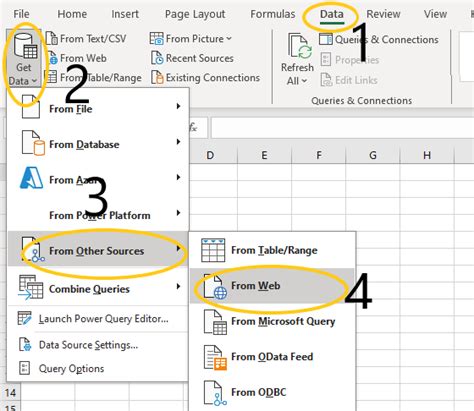Viewport: 474px width, 411px height.
Task: Open the From Picture dropdown arrow
Action: pyautogui.click(x=229, y=39)
